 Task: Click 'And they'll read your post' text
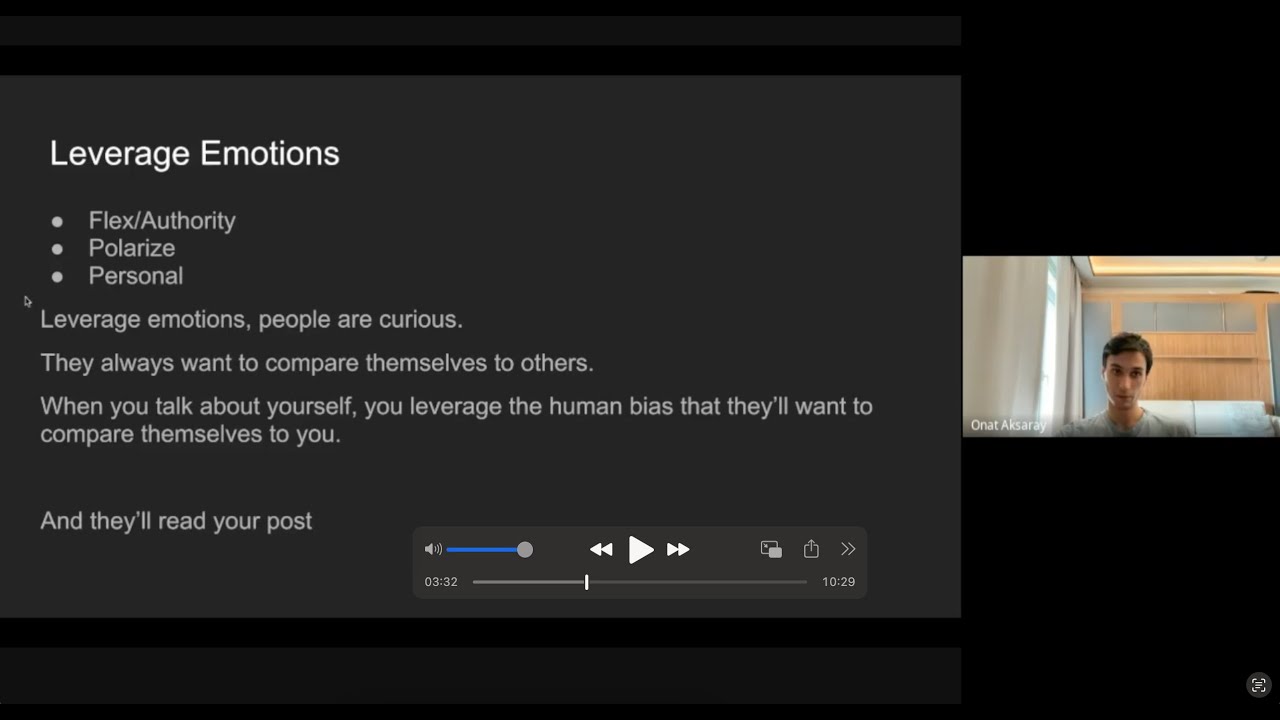coord(176,521)
